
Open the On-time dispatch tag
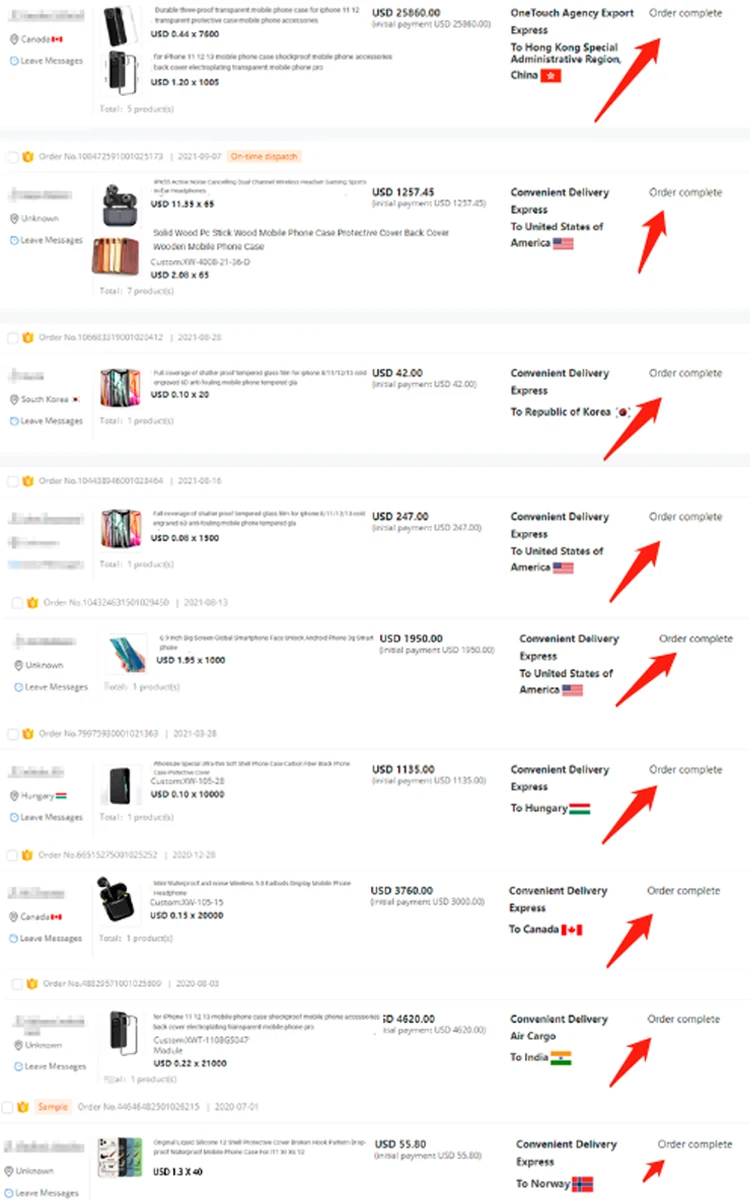point(264,157)
